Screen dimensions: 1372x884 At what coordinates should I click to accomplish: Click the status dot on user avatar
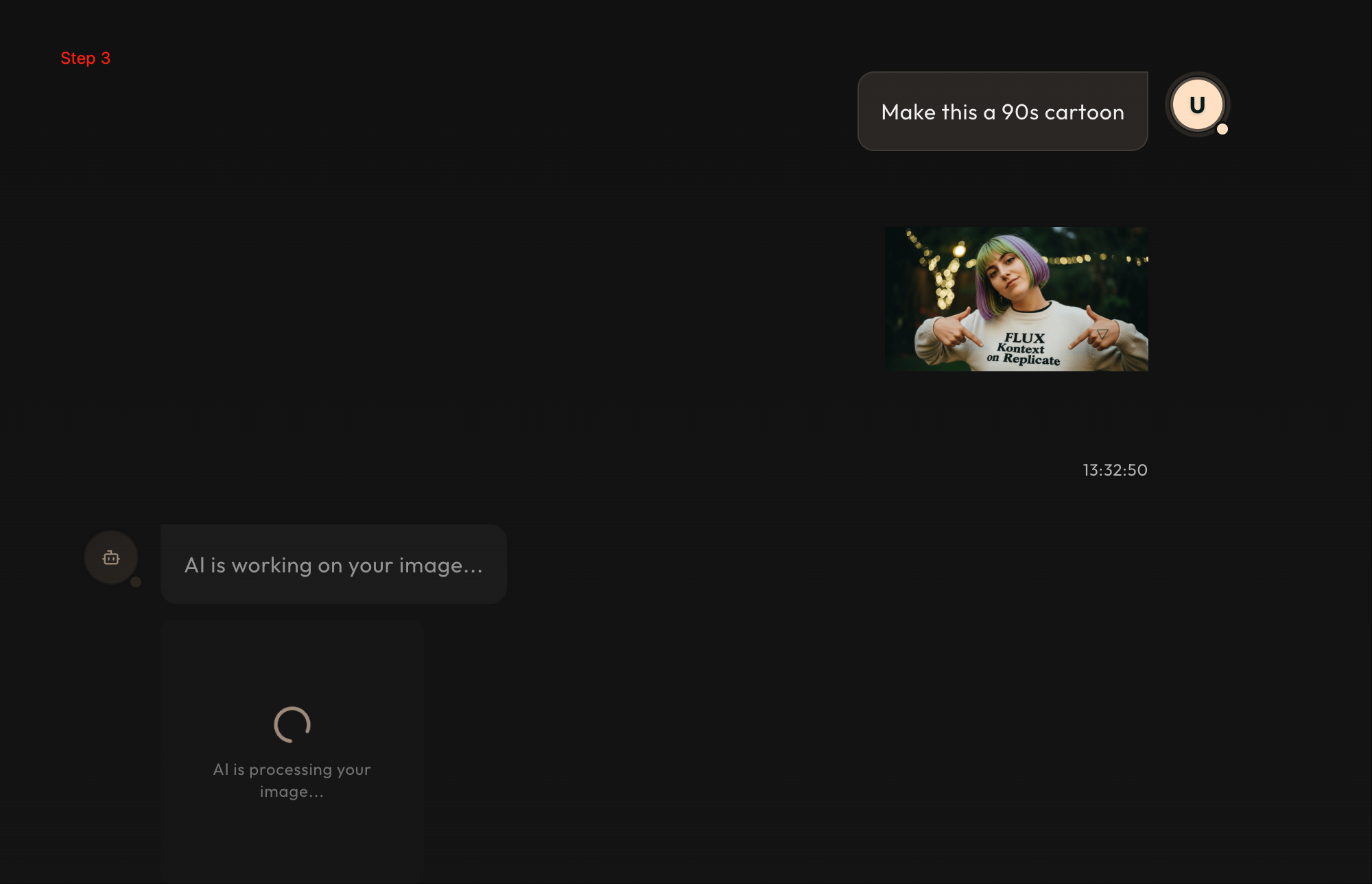point(1222,129)
